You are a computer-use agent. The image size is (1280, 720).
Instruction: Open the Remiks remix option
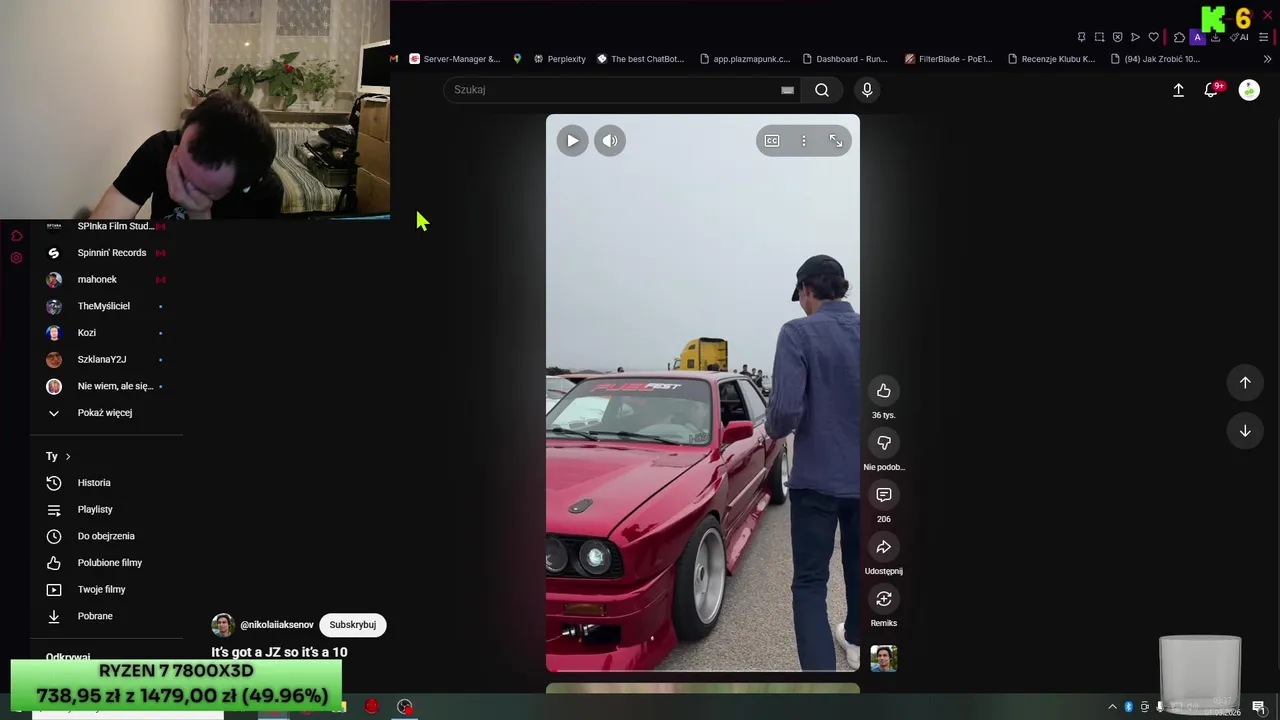click(884, 599)
